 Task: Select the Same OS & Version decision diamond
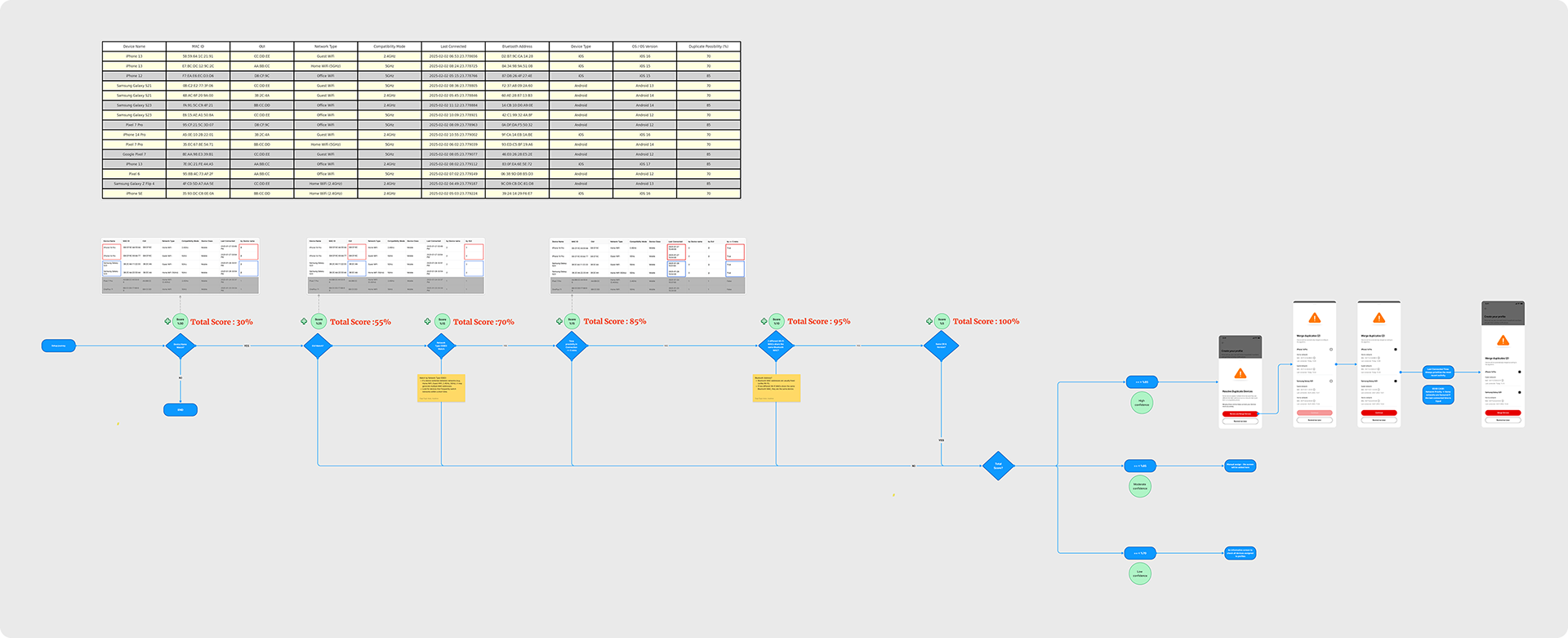(x=942, y=346)
